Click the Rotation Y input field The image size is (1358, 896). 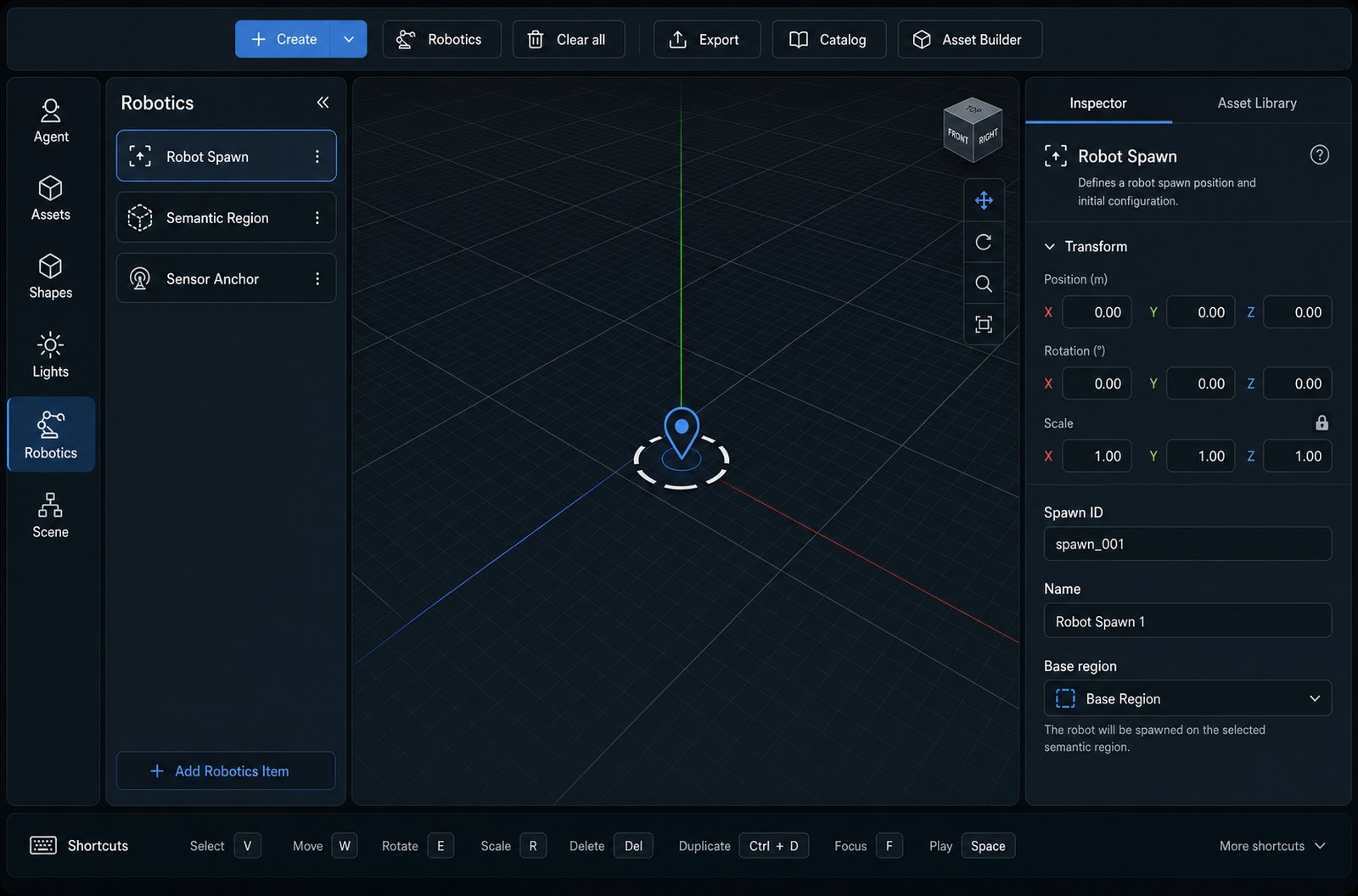pos(1200,384)
